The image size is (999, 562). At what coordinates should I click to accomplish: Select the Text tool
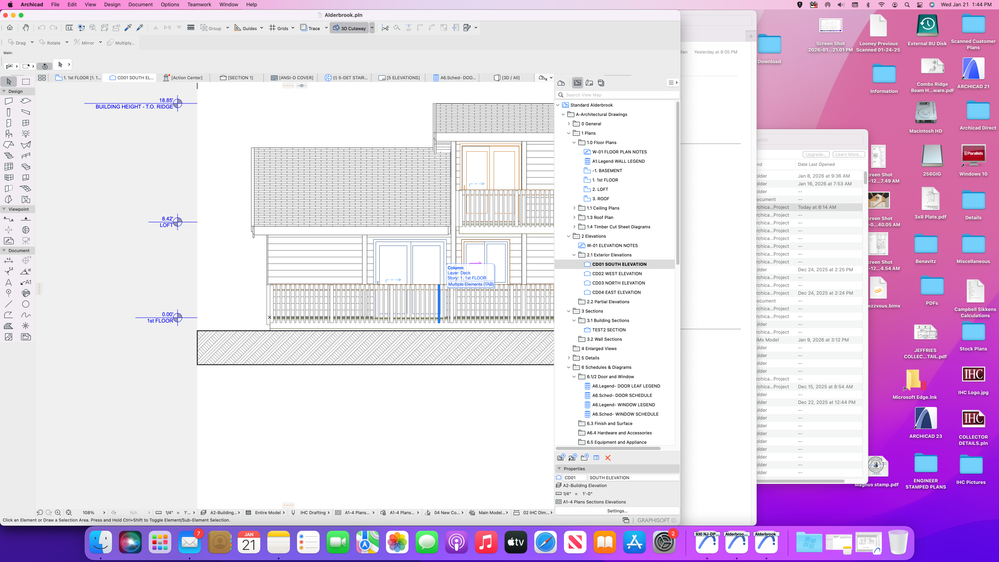9,282
